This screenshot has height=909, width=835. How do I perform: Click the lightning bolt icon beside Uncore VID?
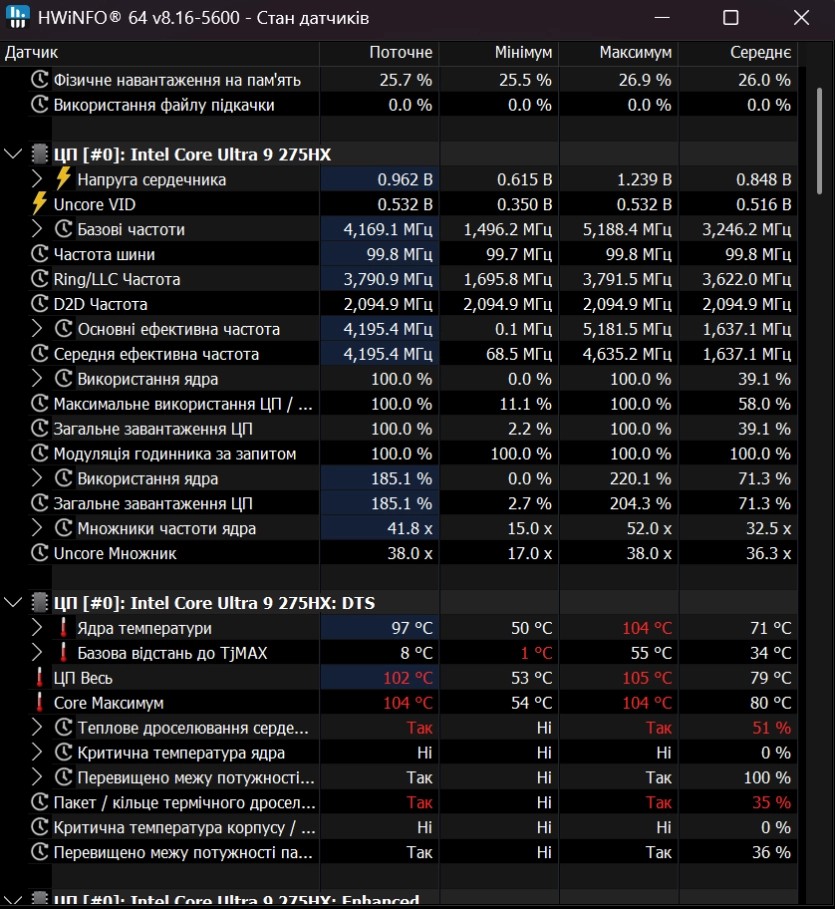pos(40,204)
